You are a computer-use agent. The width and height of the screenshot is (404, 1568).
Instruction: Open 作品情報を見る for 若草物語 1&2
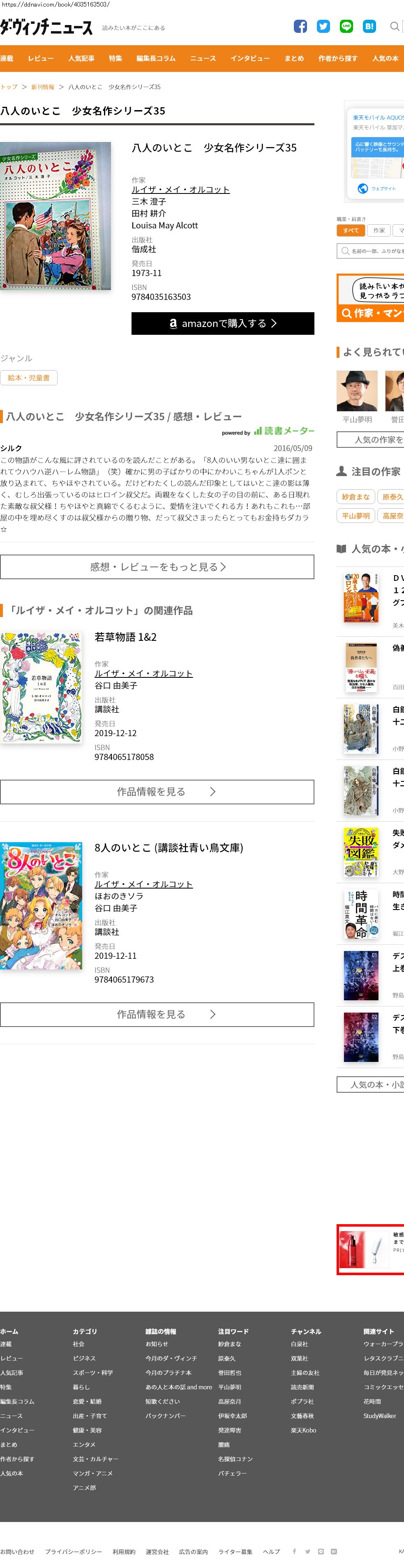click(x=157, y=792)
